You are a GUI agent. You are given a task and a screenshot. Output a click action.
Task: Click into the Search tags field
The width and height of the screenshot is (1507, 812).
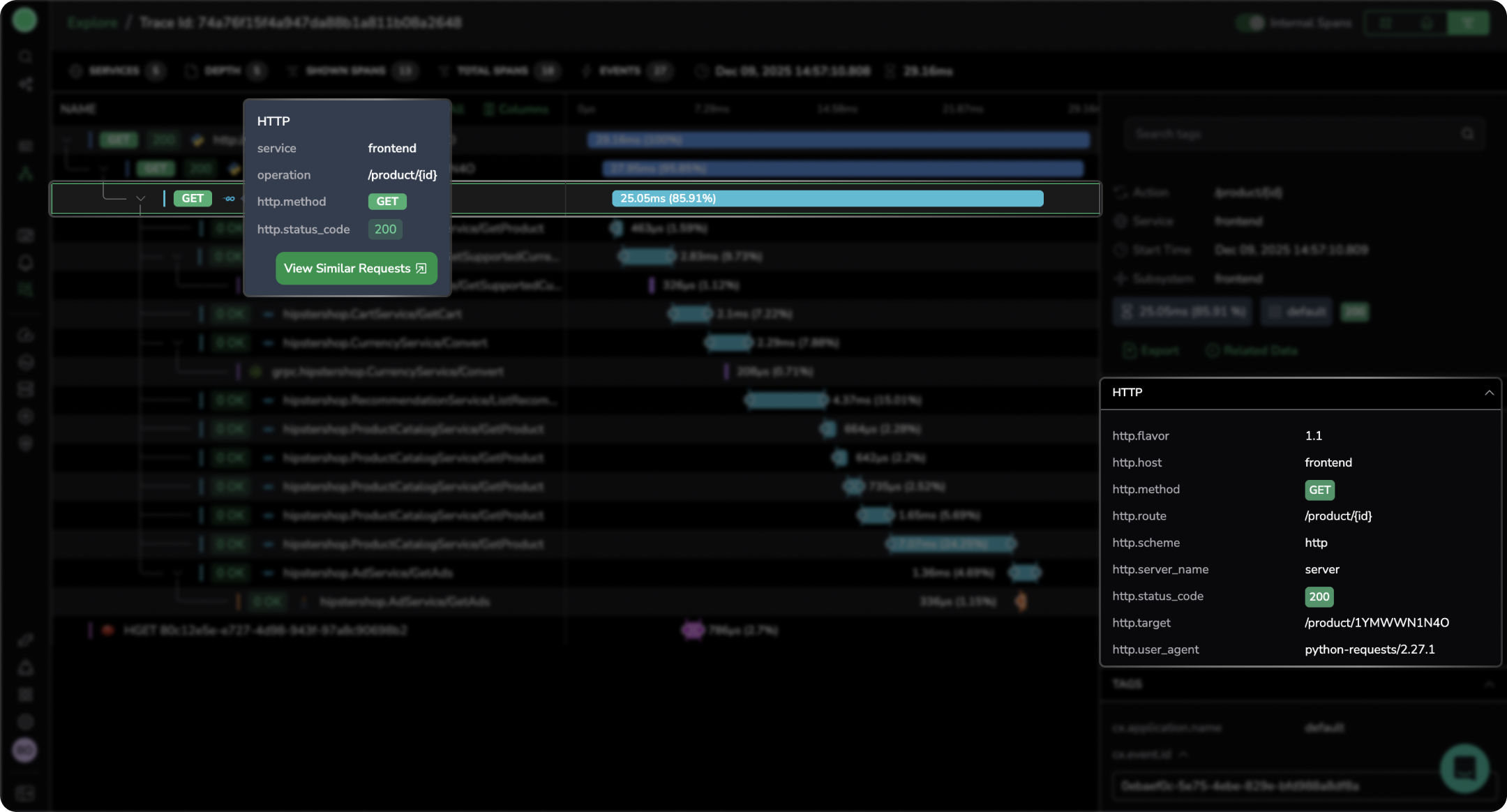[1291, 134]
